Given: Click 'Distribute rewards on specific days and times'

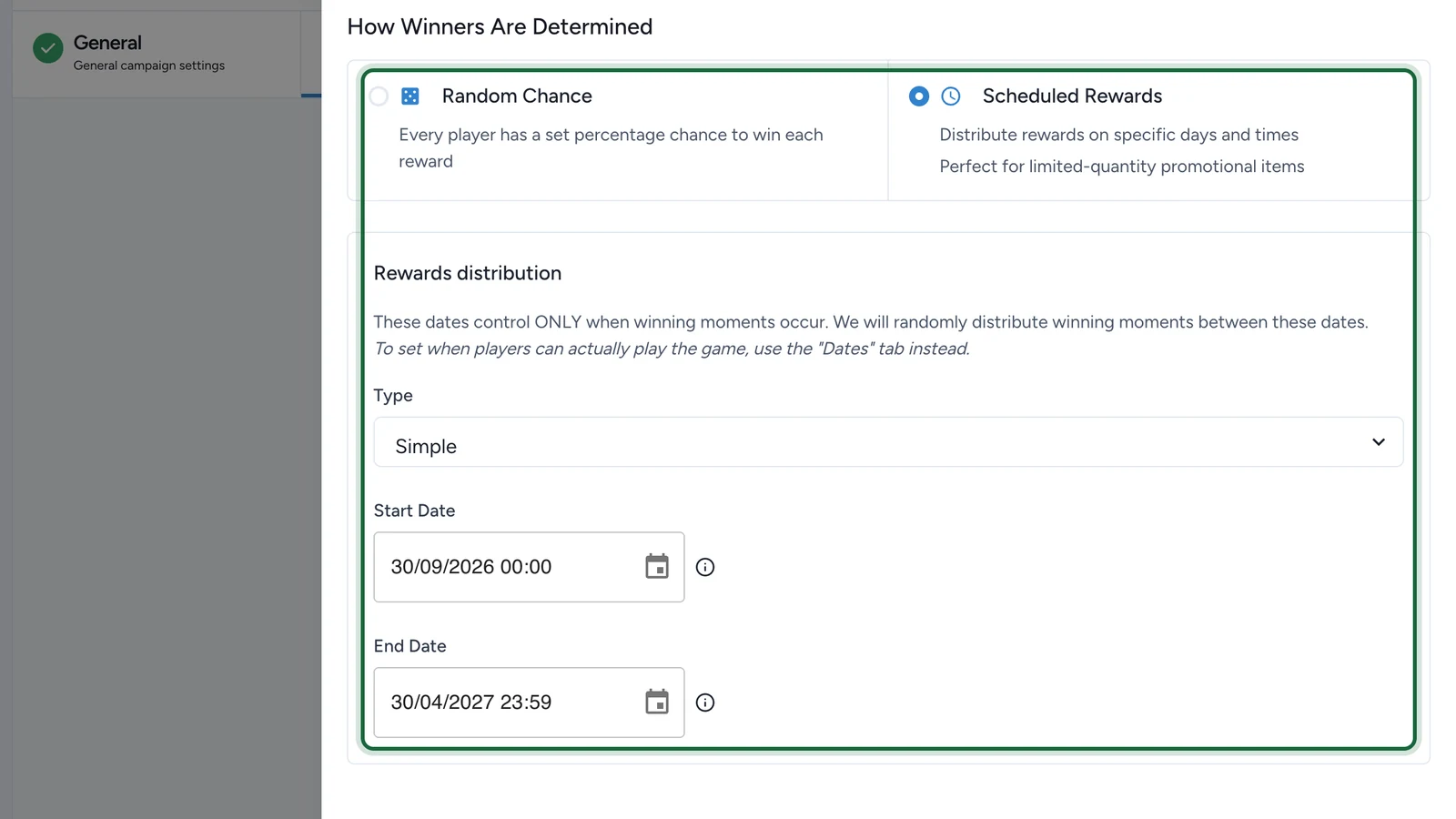Looking at the screenshot, I should [x=1119, y=135].
